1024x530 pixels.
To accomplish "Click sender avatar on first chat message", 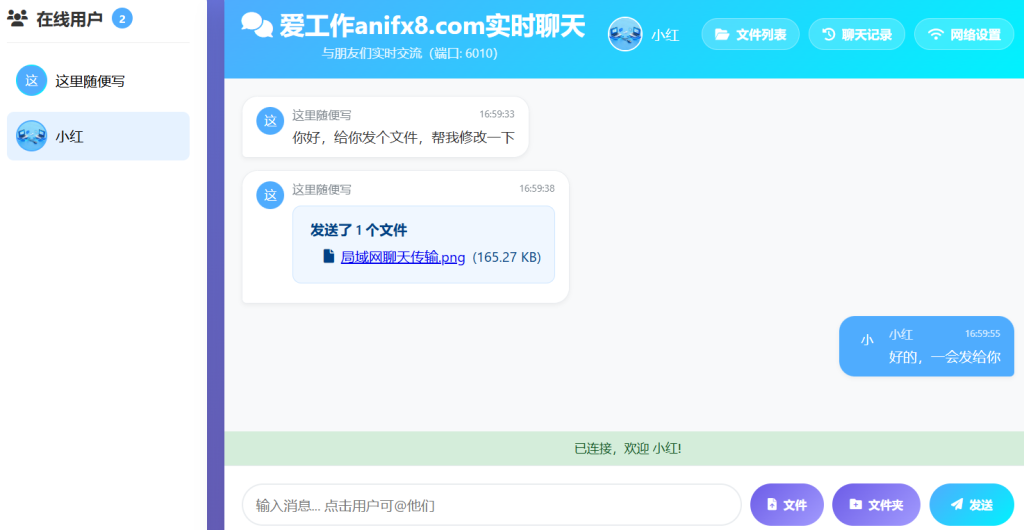I will [x=270, y=121].
